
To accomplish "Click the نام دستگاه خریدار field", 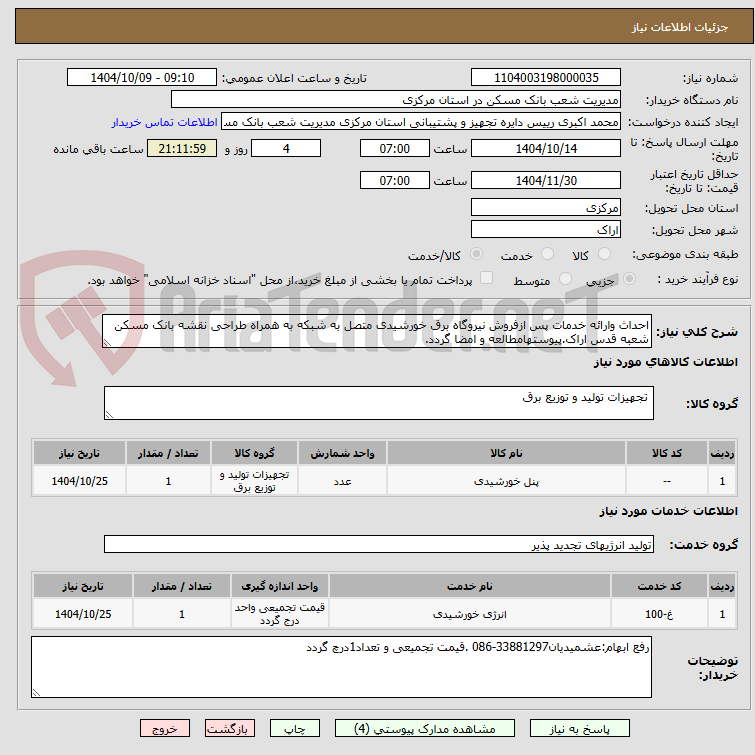I will point(396,100).
